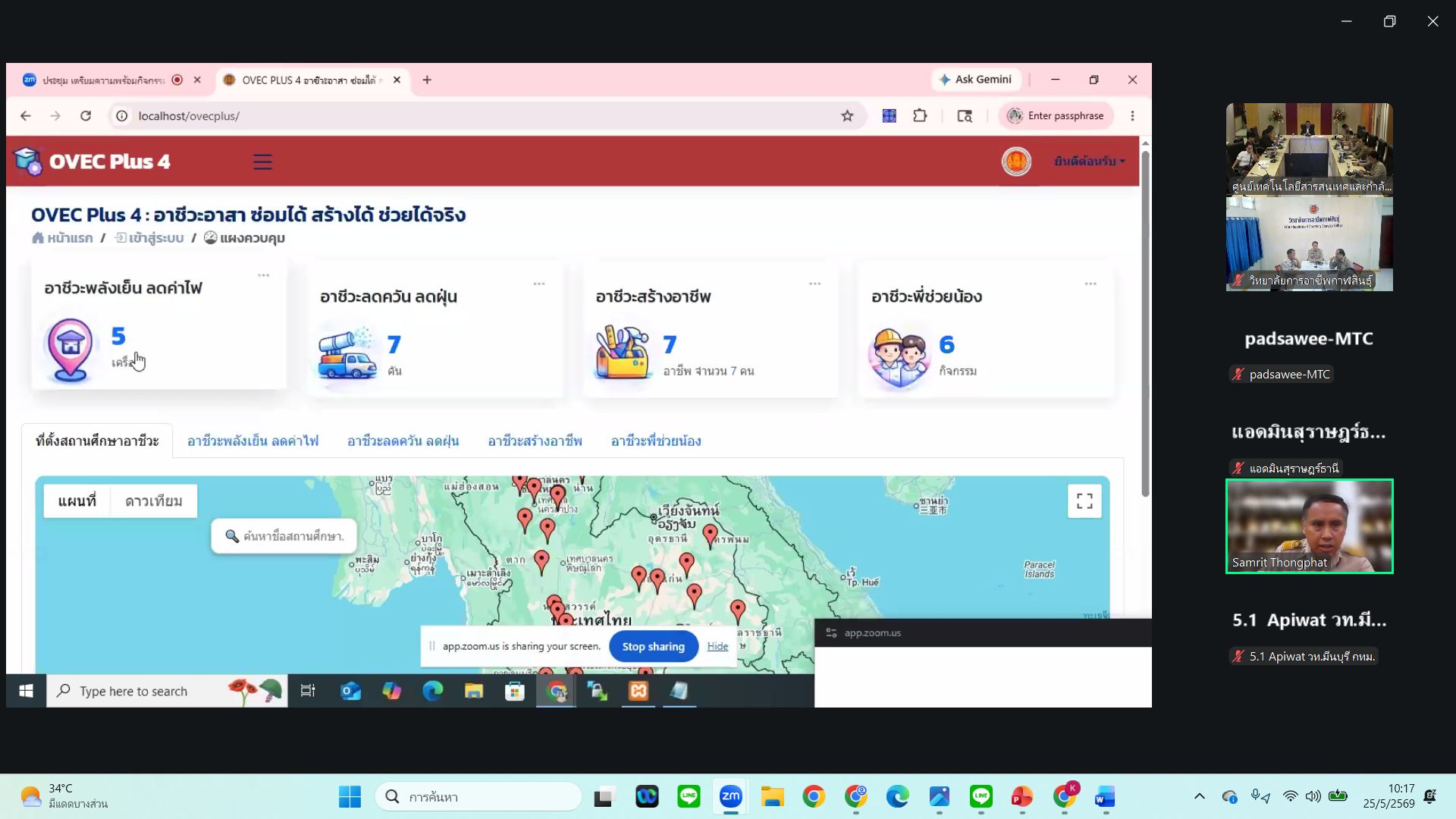Click the OVEC Plus 4 logo in header
This screenshot has width=1456, height=819.
pos(92,162)
